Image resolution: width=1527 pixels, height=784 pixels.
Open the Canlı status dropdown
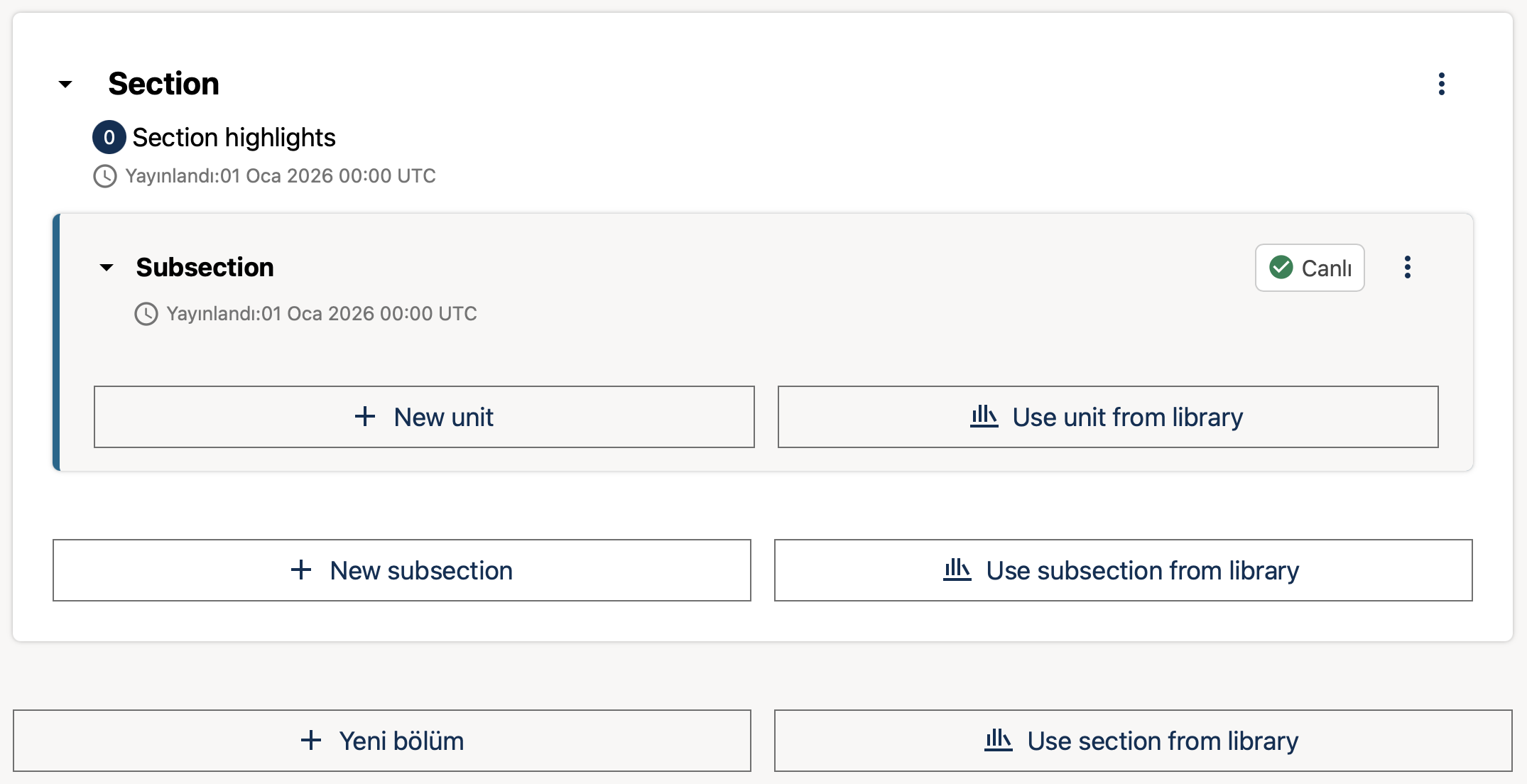[1310, 268]
